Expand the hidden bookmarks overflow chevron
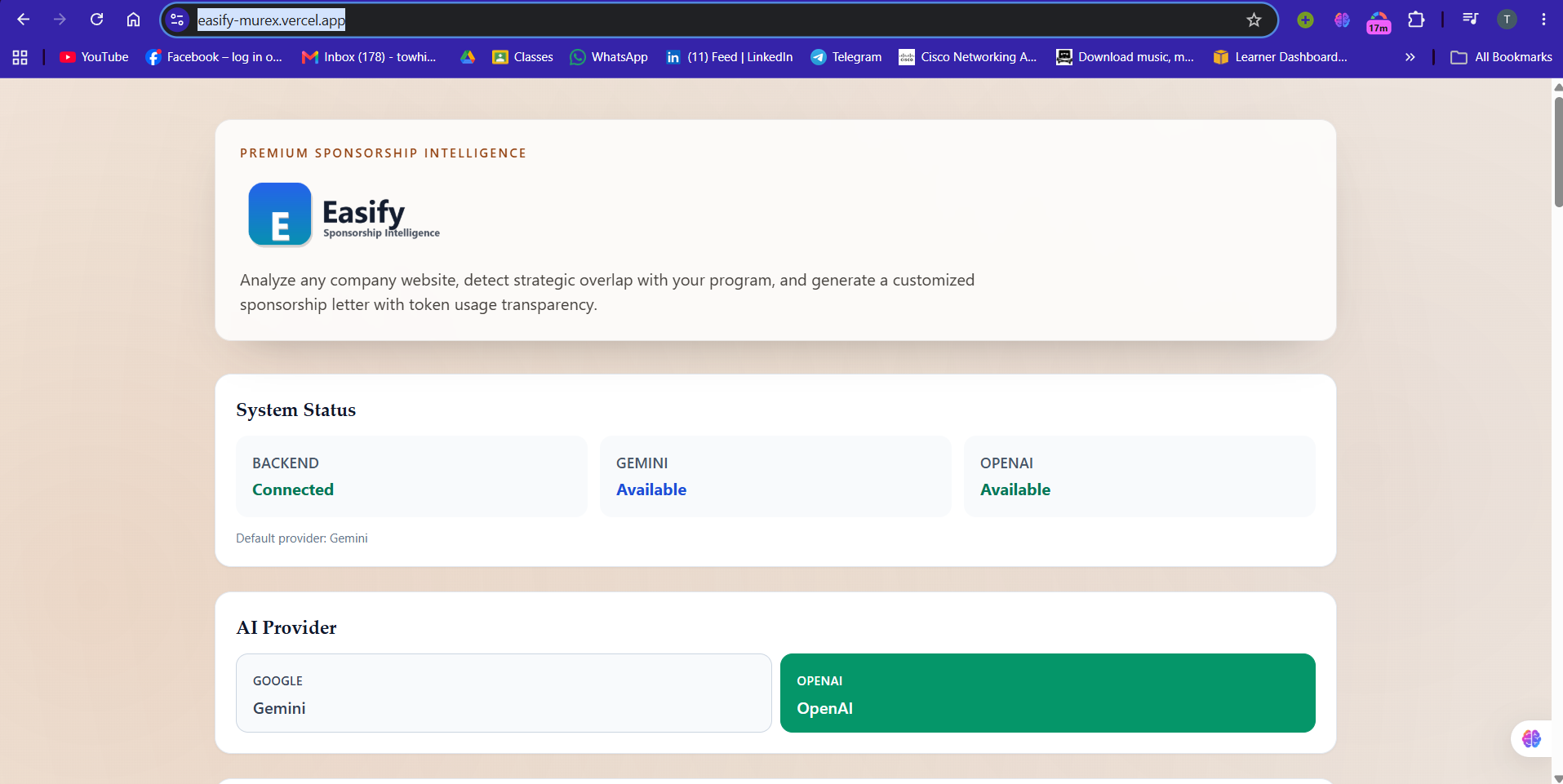 [x=1410, y=57]
